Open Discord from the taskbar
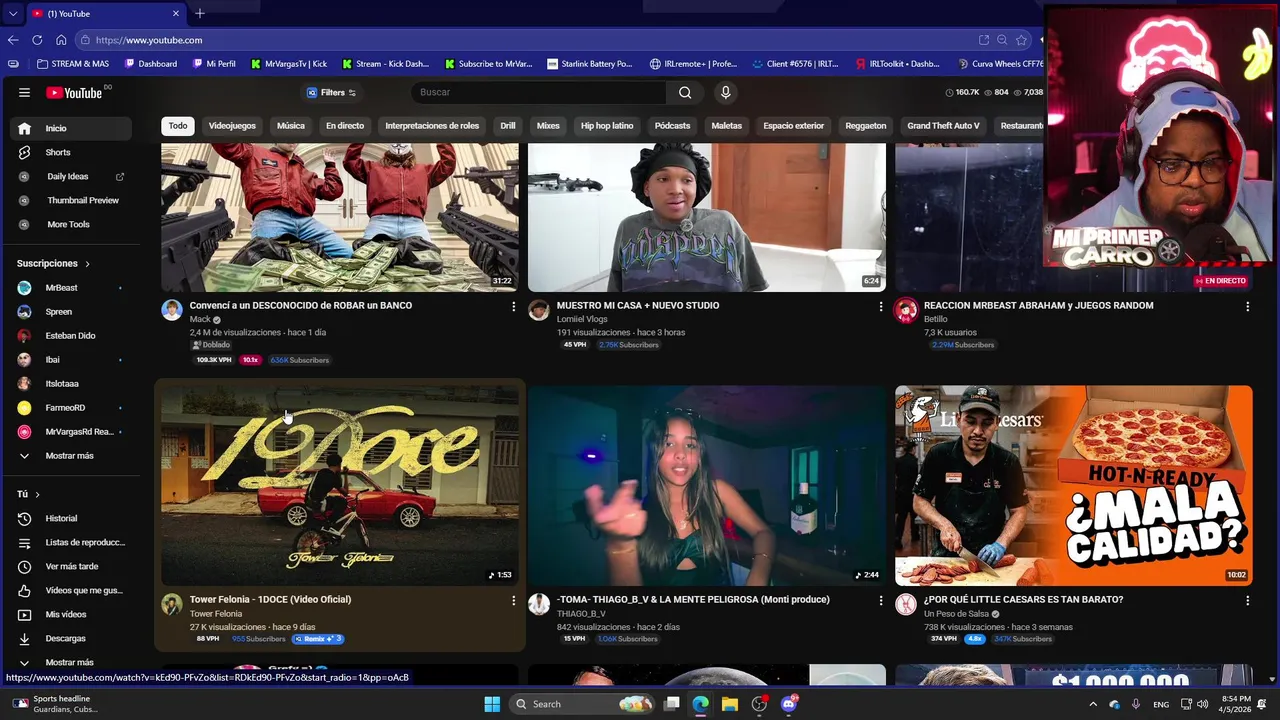This screenshot has width=1280, height=720. click(789, 704)
